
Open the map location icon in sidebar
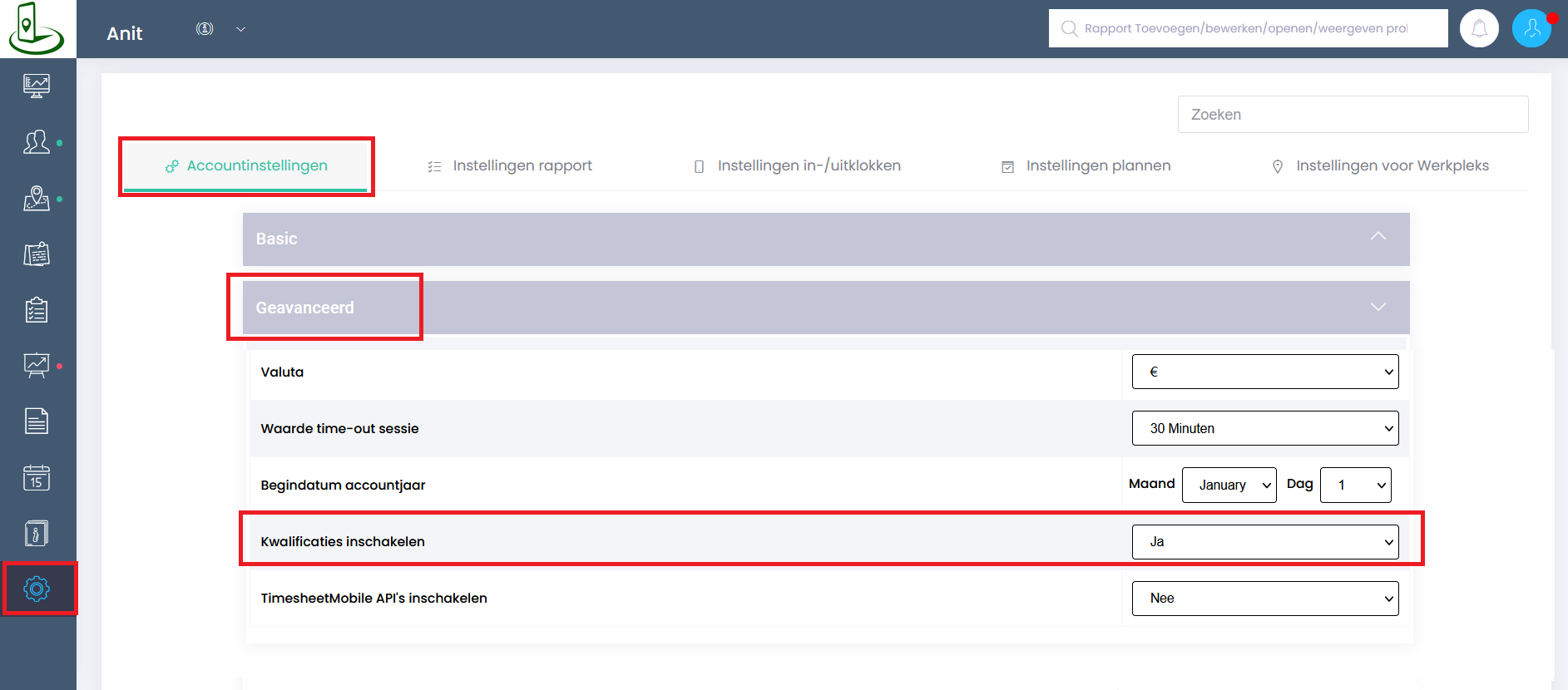(x=37, y=198)
